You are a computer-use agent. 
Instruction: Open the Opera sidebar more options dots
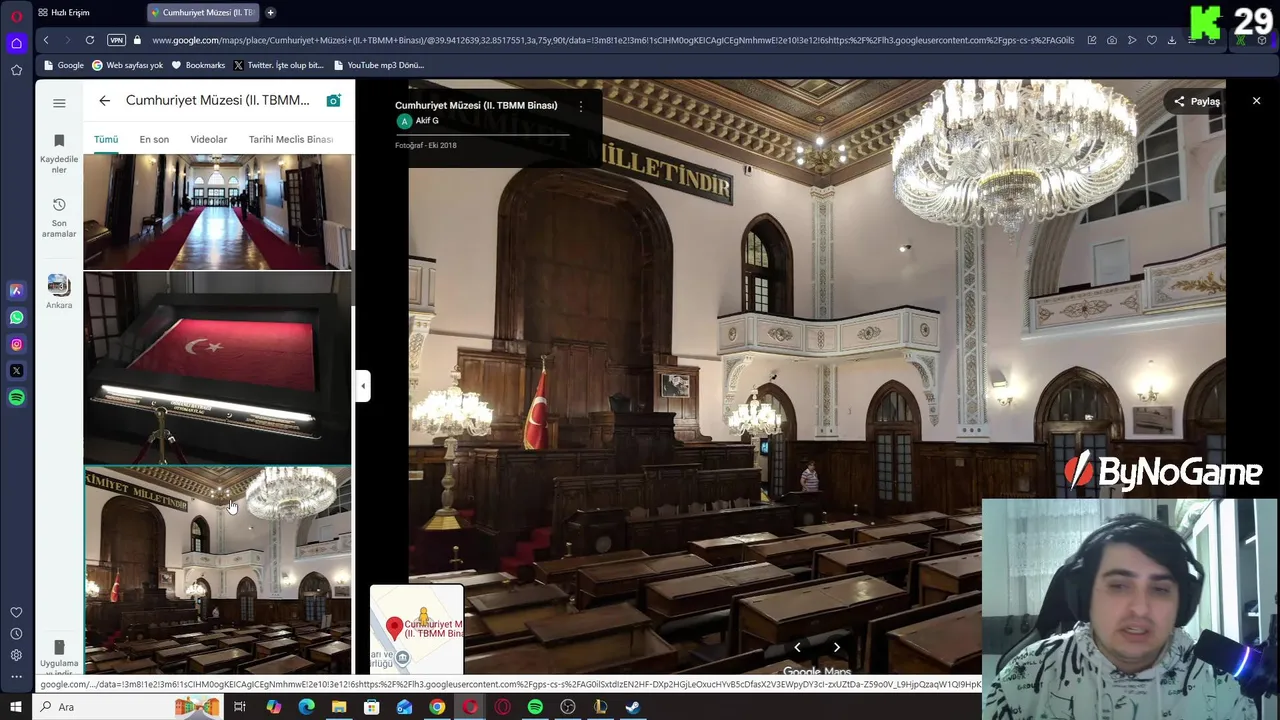pyautogui.click(x=16, y=677)
